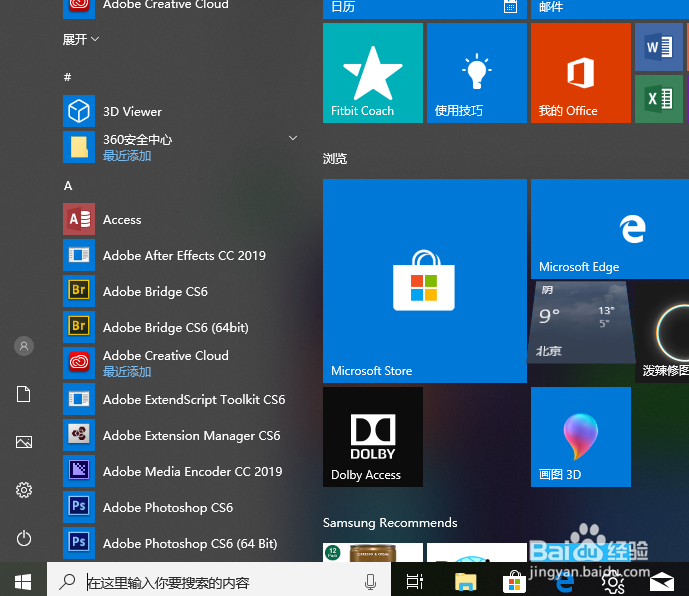Click the # section header
This screenshot has width=689, height=596.
coord(67,77)
